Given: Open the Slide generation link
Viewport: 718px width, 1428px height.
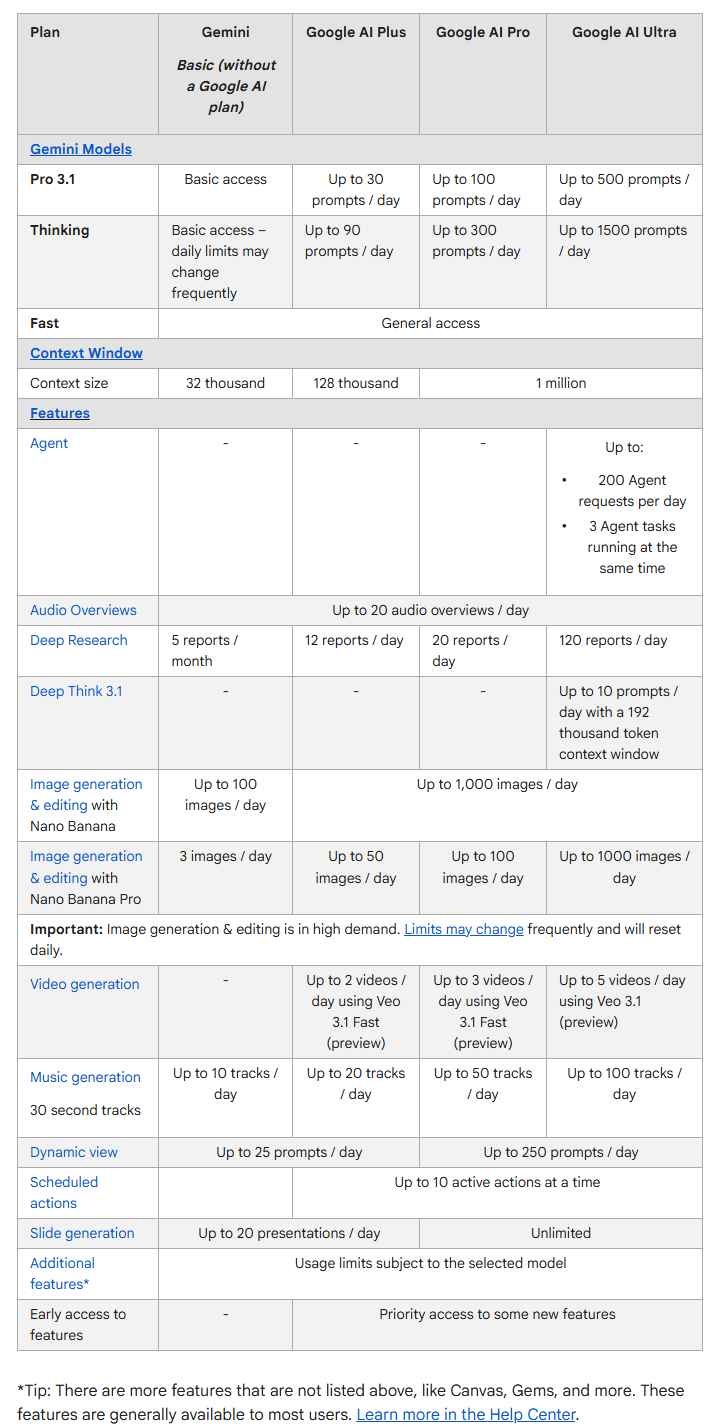Looking at the screenshot, I should point(82,1233).
